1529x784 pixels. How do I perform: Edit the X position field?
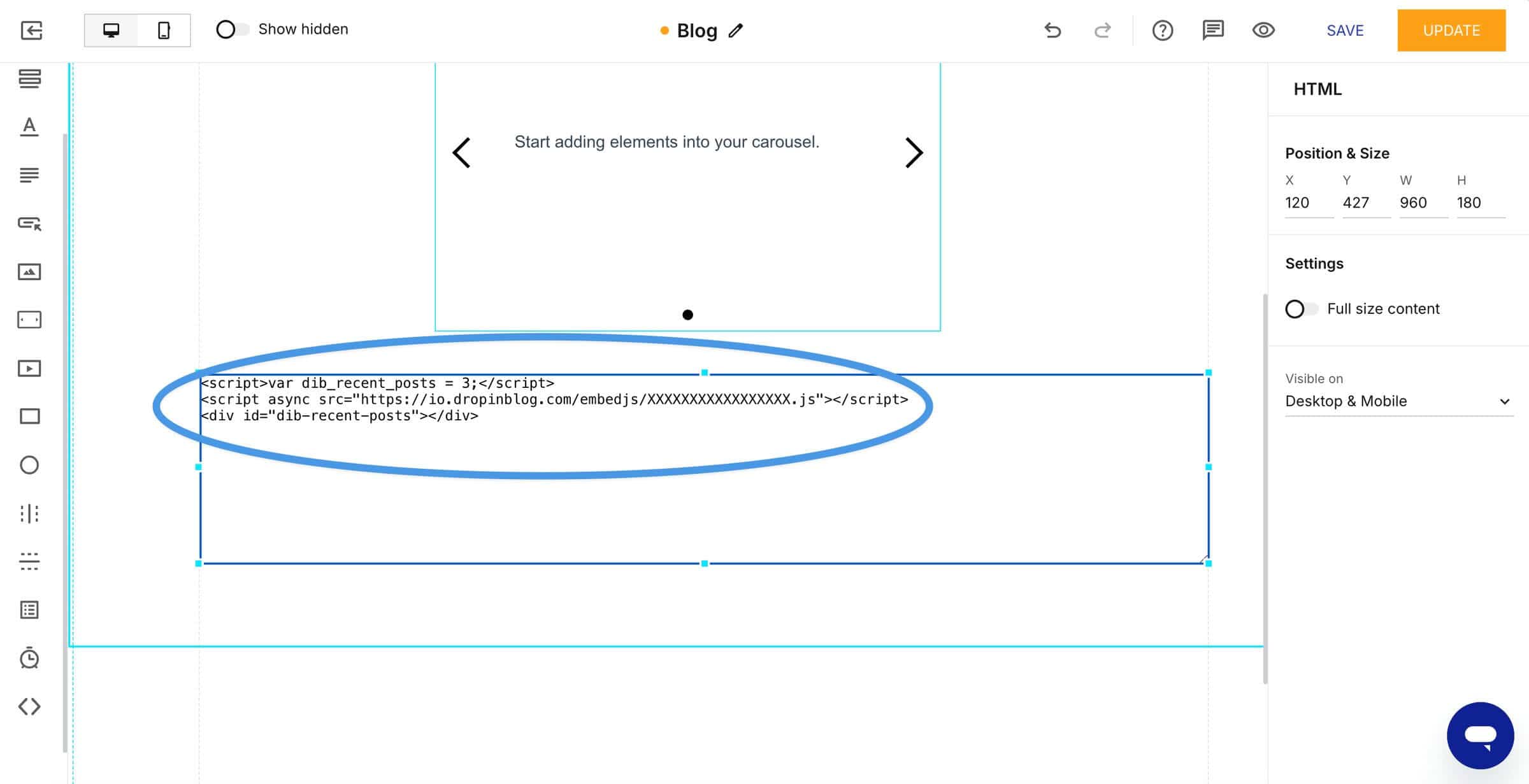click(x=1309, y=203)
